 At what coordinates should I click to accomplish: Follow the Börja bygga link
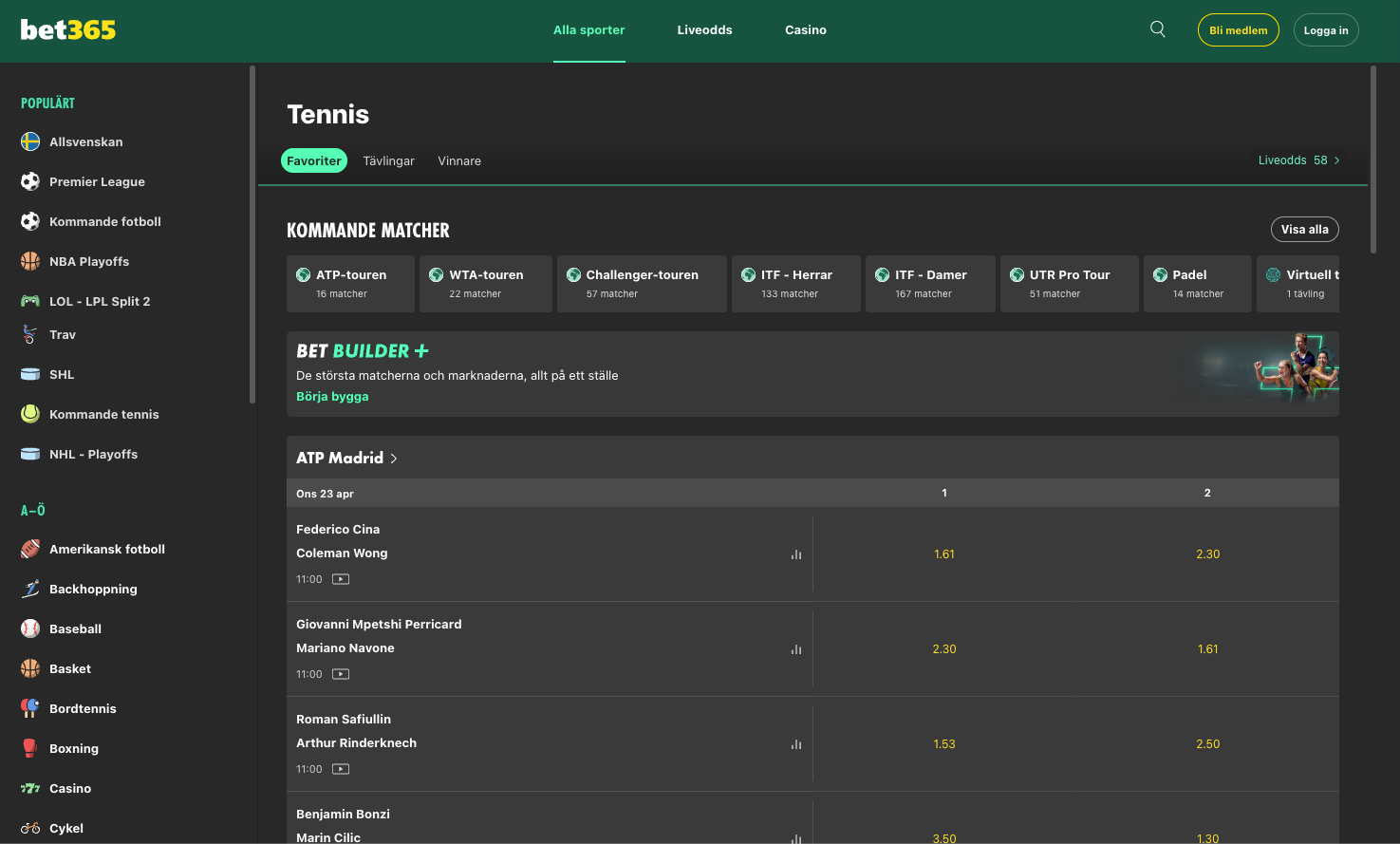coord(332,397)
